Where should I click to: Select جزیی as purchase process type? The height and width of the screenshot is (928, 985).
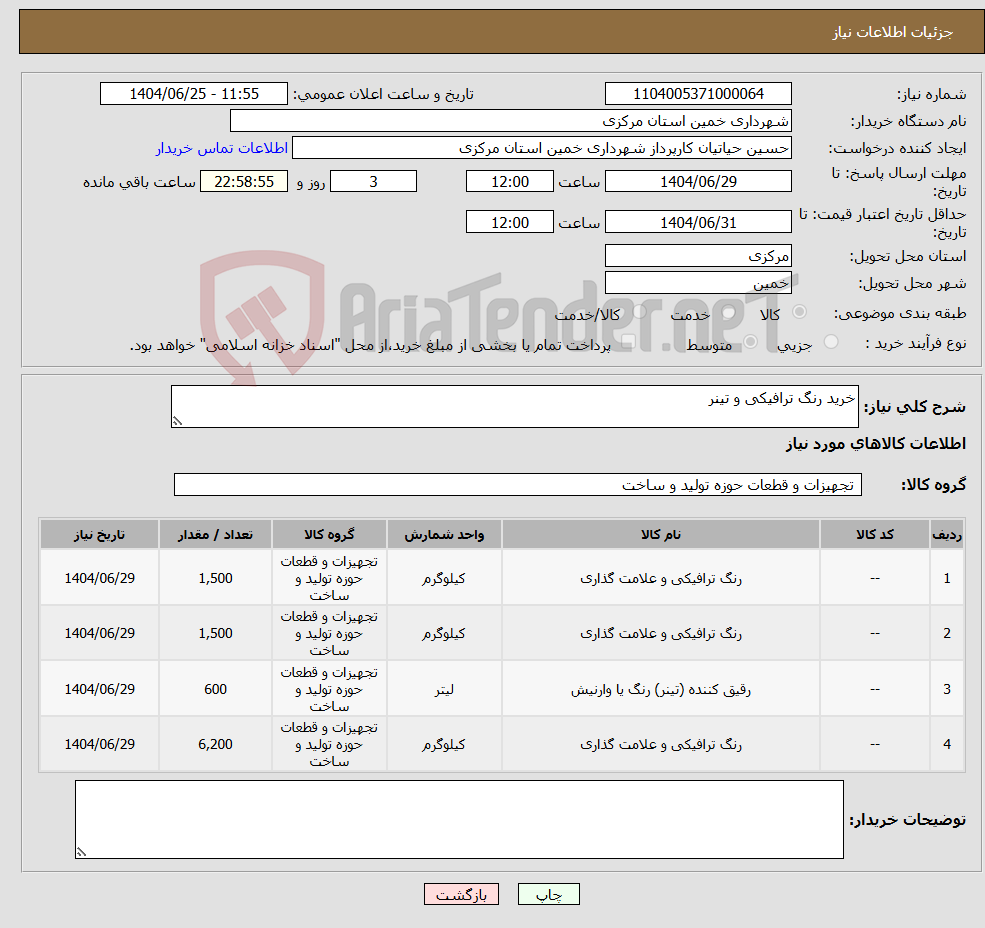[x=831, y=340]
